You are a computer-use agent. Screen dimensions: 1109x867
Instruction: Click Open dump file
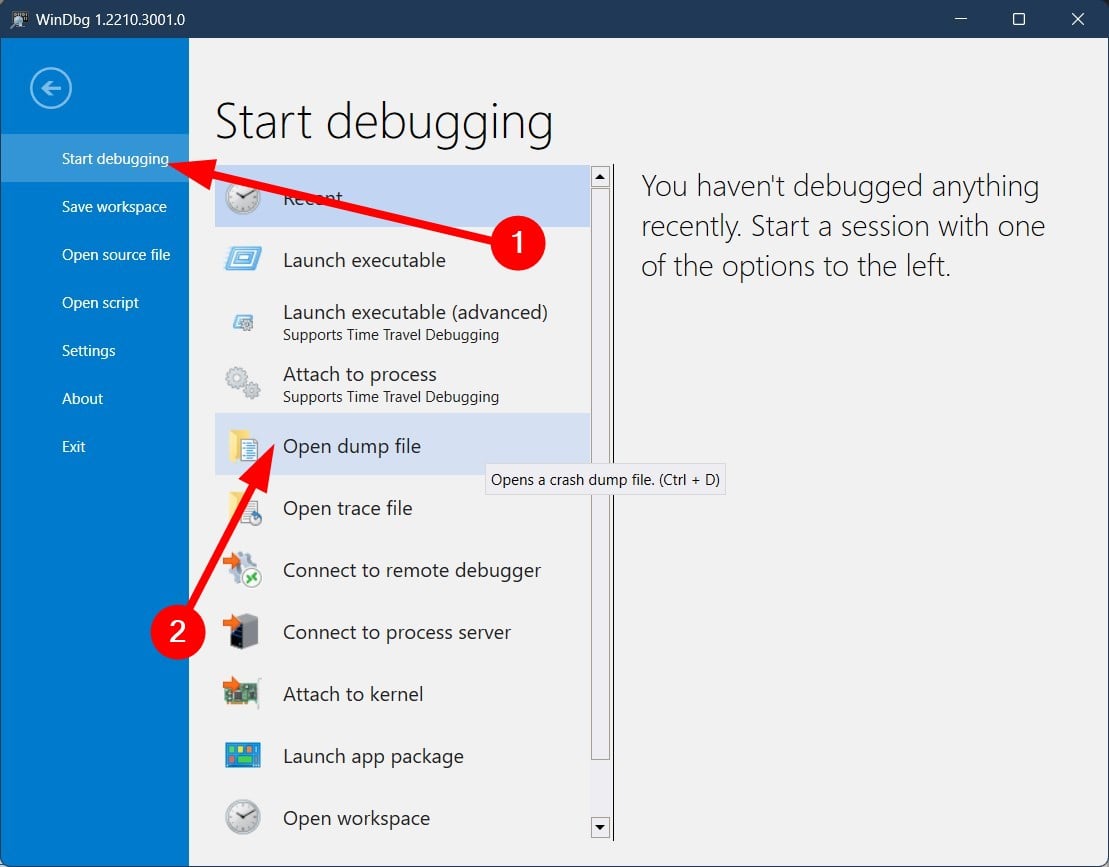coord(402,446)
